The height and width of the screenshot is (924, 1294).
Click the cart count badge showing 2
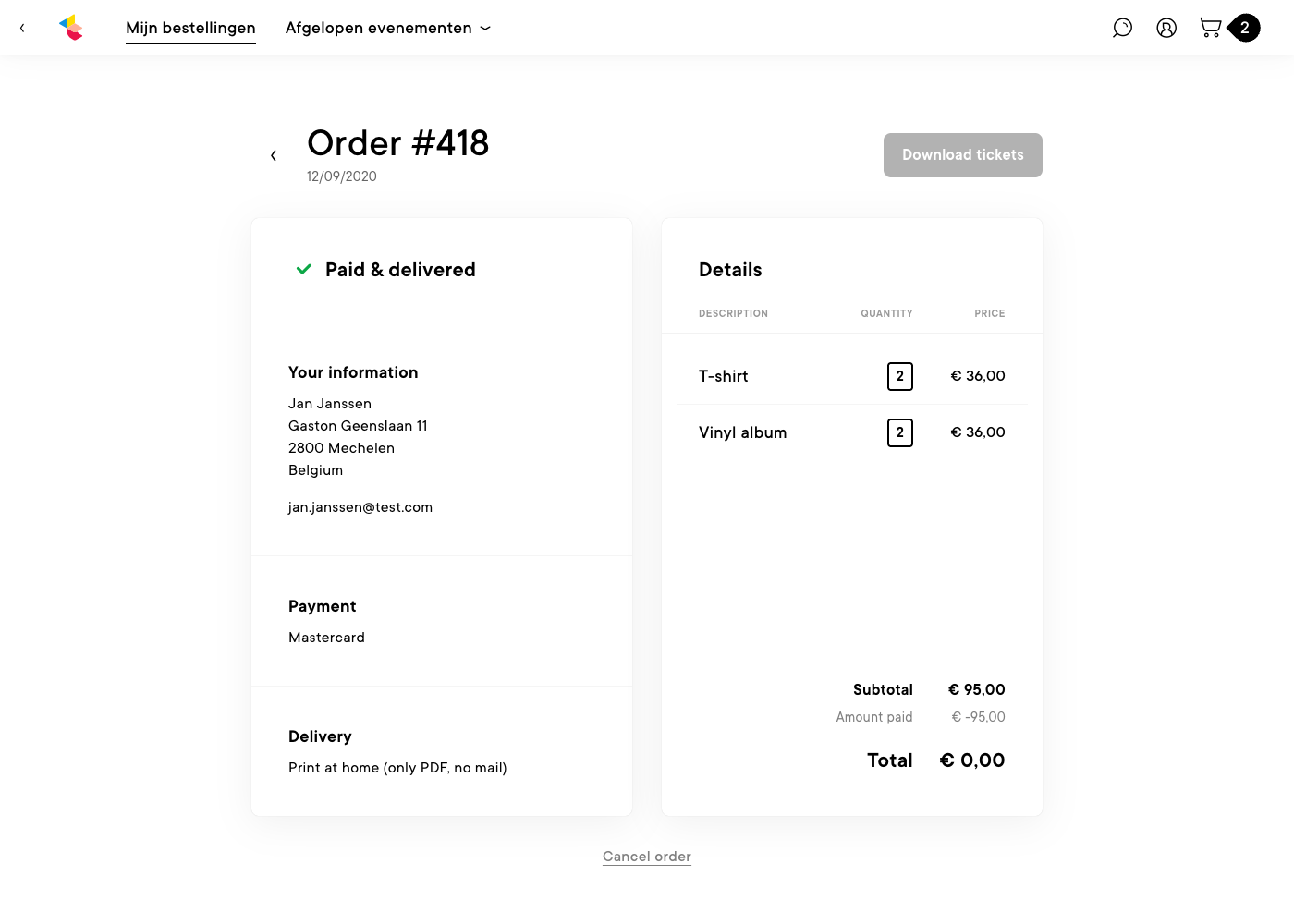[1245, 28]
